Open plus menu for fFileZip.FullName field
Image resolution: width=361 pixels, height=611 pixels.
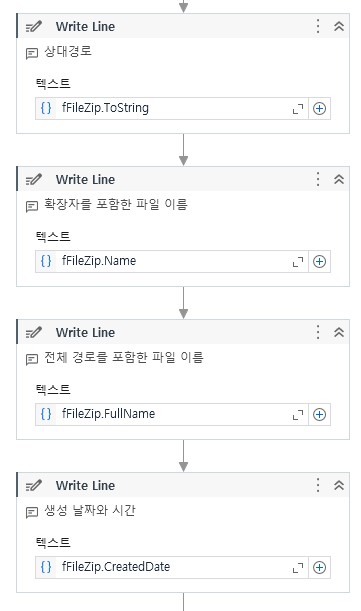319,415
